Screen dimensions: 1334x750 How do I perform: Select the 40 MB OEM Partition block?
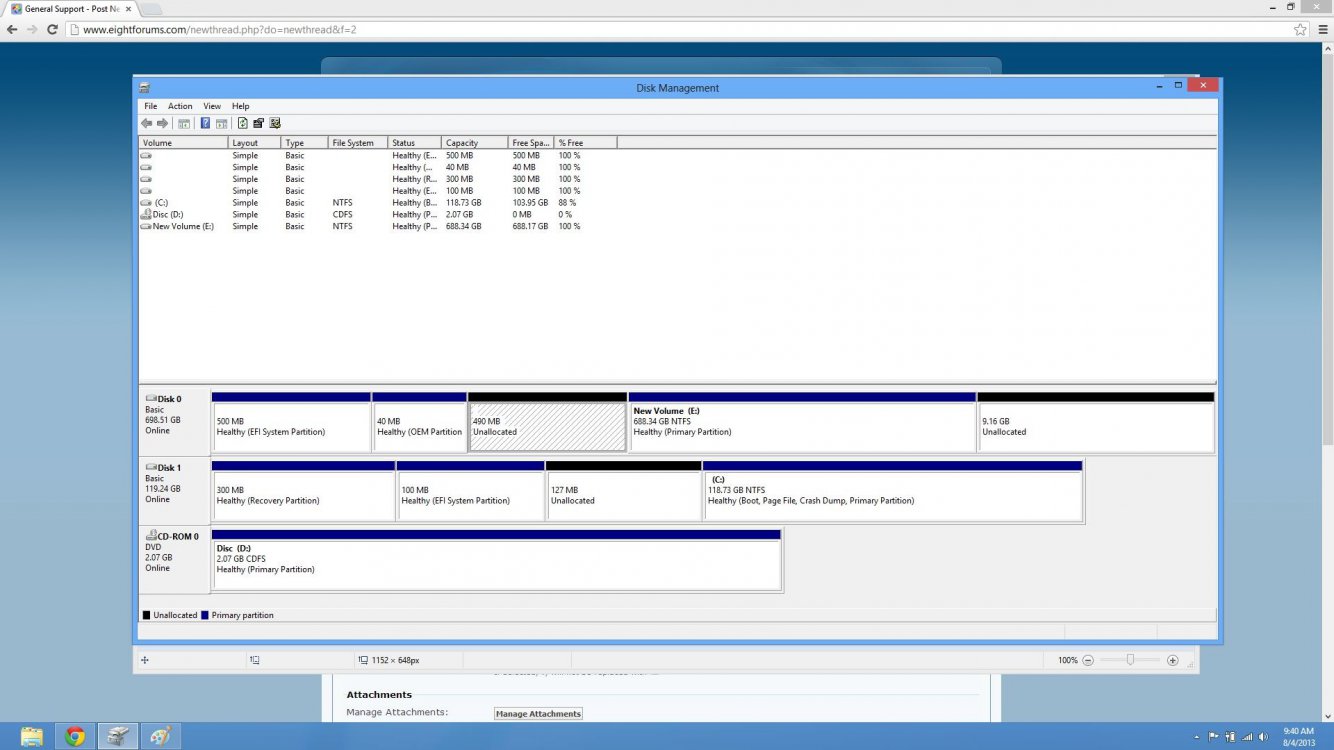click(419, 422)
